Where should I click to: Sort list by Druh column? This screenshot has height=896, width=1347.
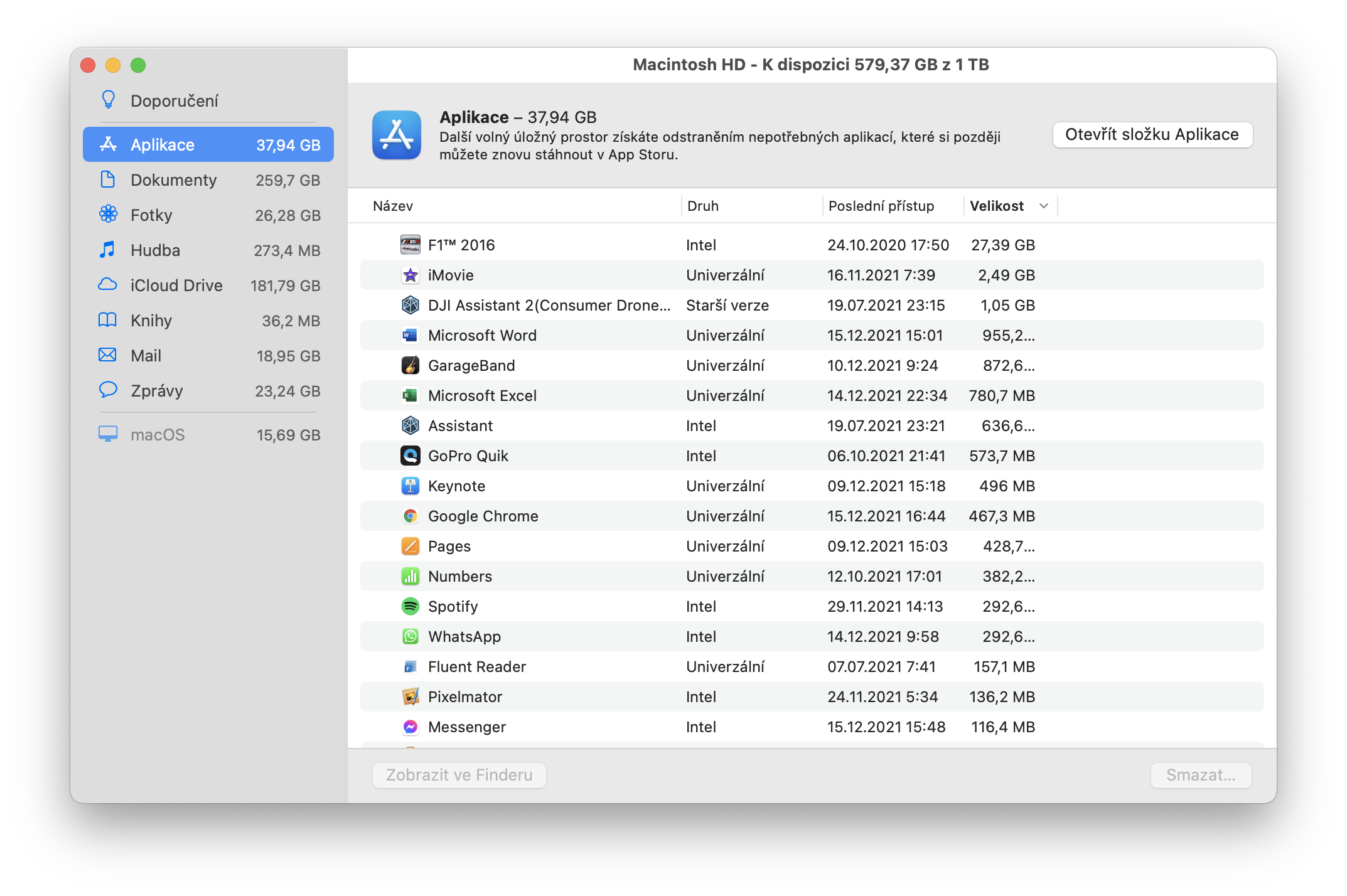coord(702,206)
